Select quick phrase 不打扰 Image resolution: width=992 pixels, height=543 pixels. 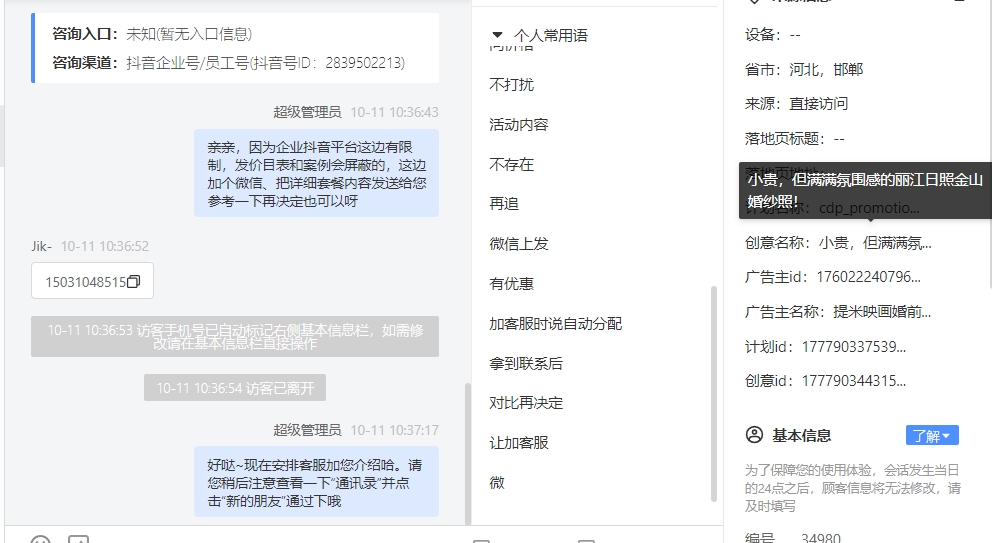(511, 85)
